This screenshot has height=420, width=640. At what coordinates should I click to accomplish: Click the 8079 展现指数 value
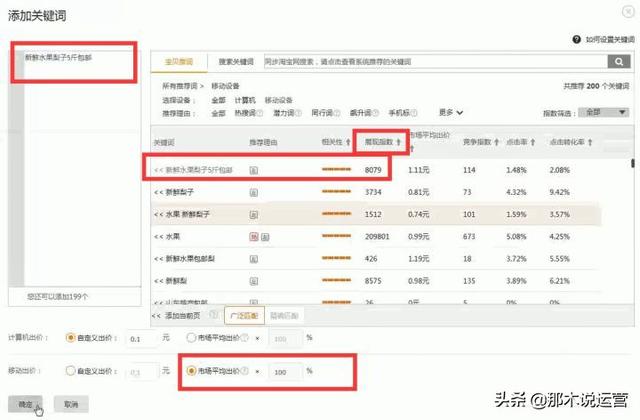click(x=373, y=170)
